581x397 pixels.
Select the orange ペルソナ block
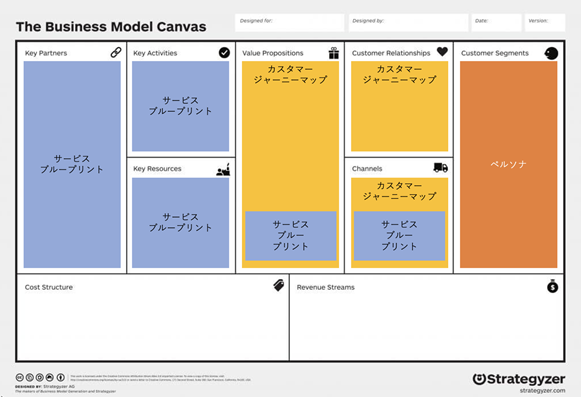pyautogui.click(x=508, y=165)
